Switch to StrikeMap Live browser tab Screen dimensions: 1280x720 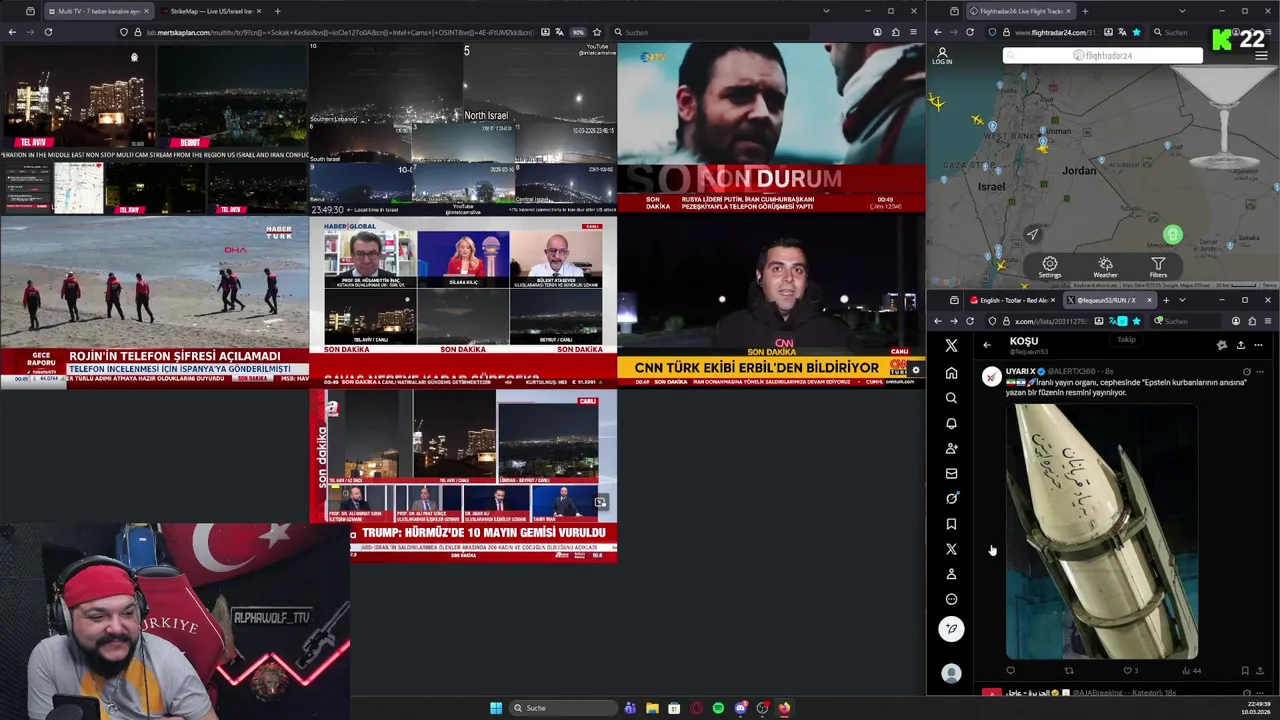[211, 11]
